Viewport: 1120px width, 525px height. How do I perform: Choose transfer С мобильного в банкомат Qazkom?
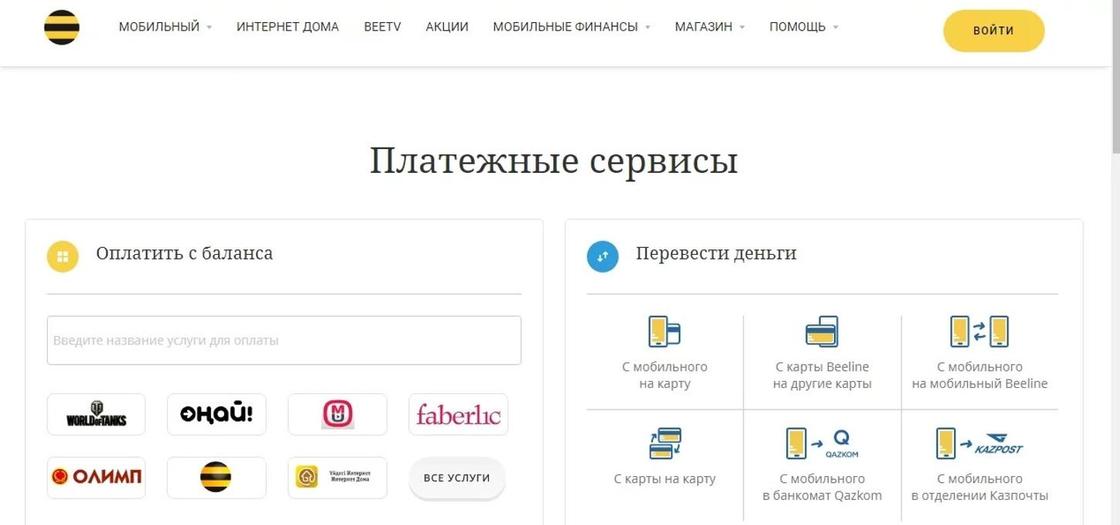click(822, 464)
